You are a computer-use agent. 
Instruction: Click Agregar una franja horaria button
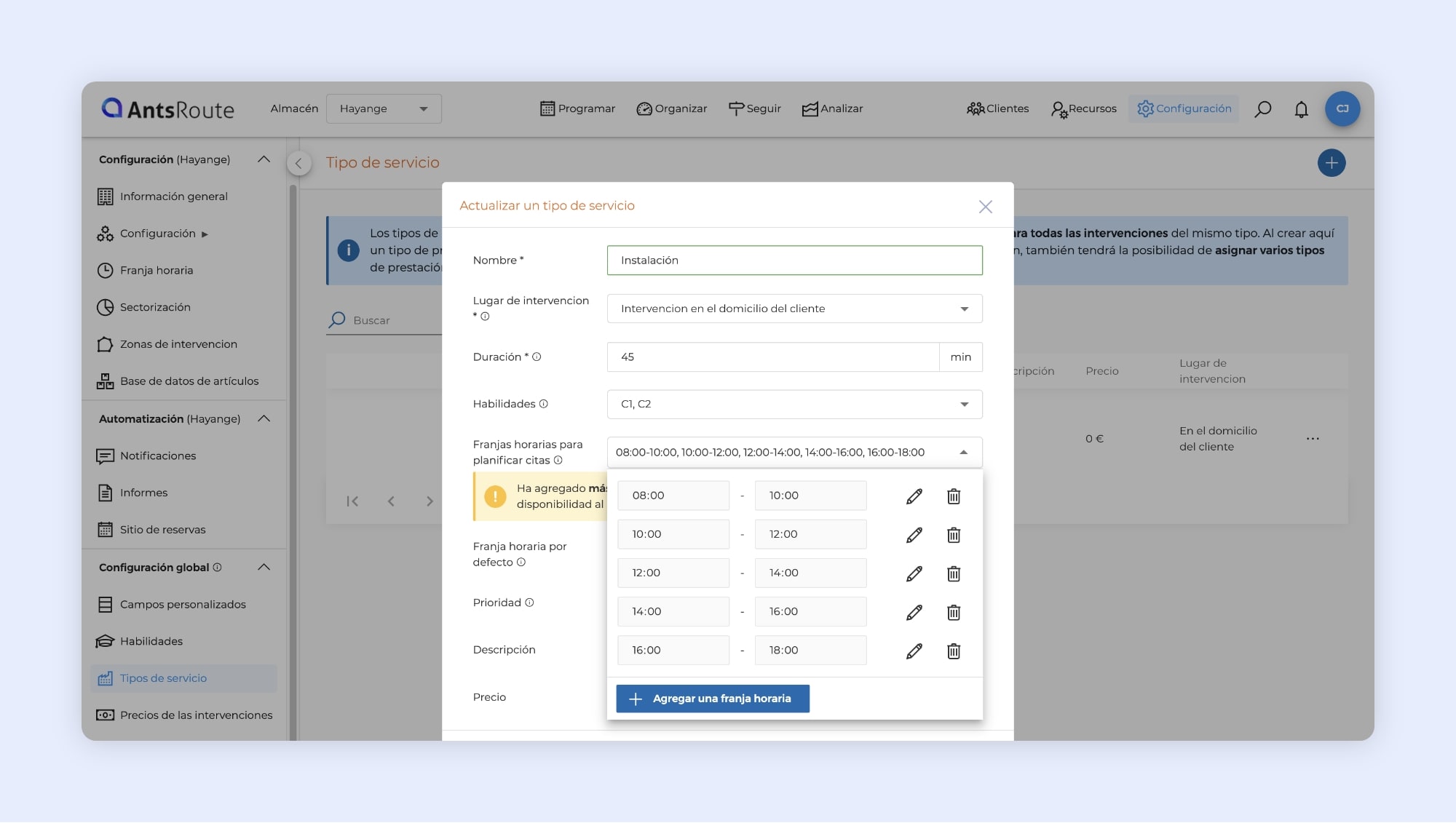point(713,699)
